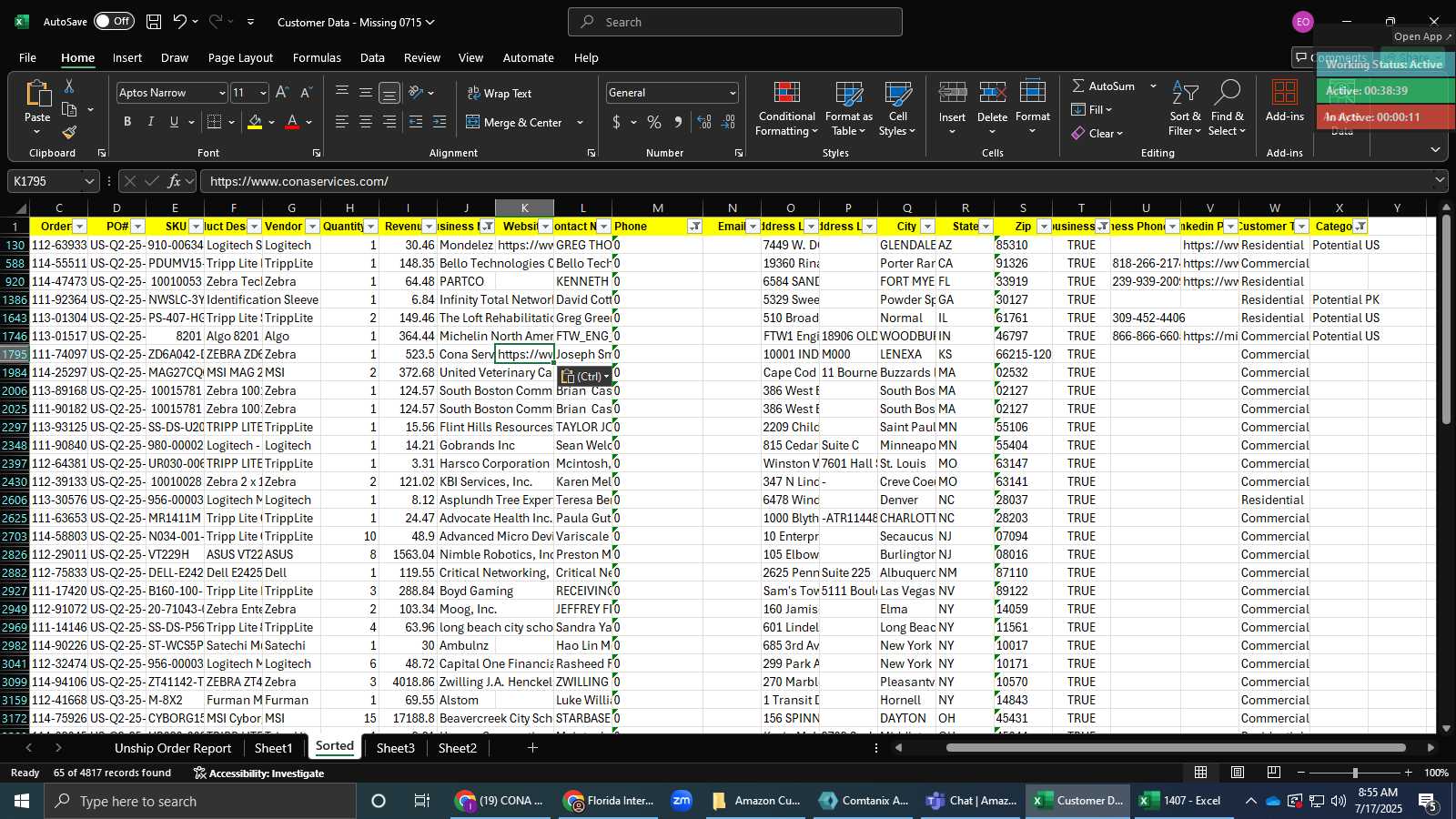The width and height of the screenshot is (1456, 819).
Task: Expand the General number format dropdown
Action: pyautogui.click(x=733, y=93)
